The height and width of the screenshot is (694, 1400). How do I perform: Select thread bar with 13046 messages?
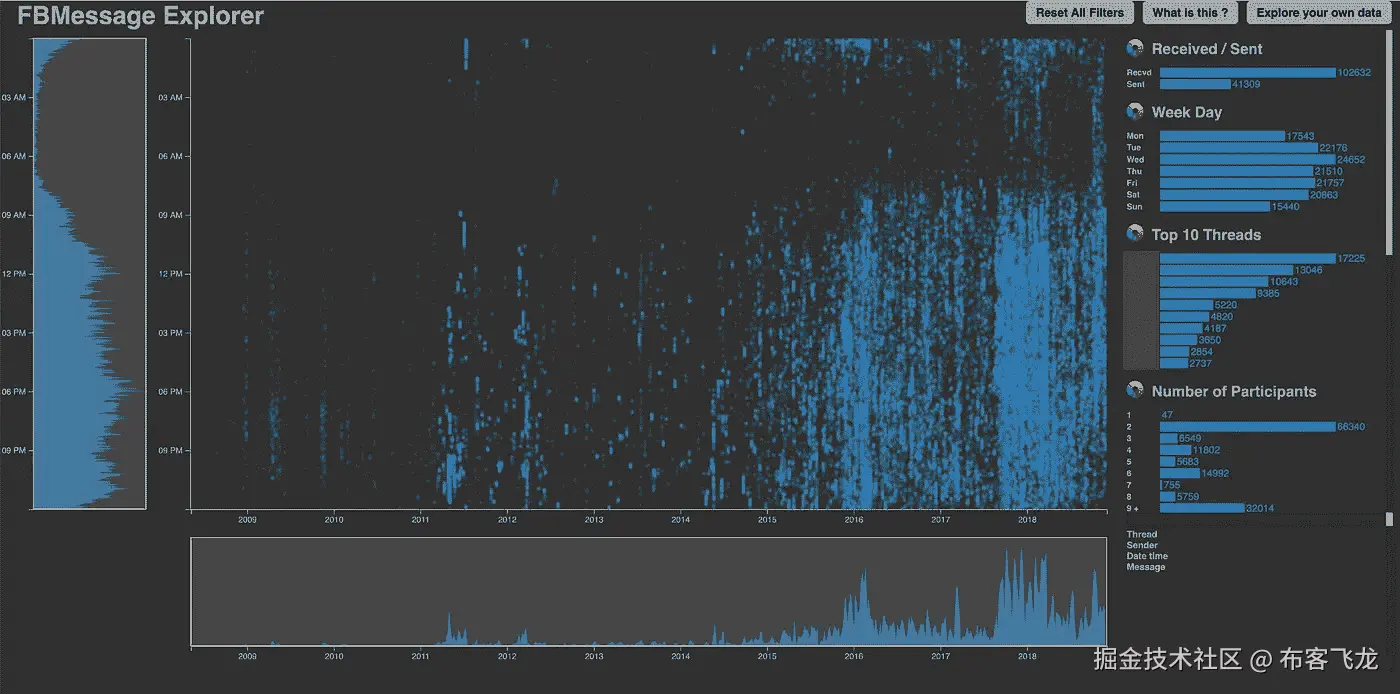pos(1226,270)
